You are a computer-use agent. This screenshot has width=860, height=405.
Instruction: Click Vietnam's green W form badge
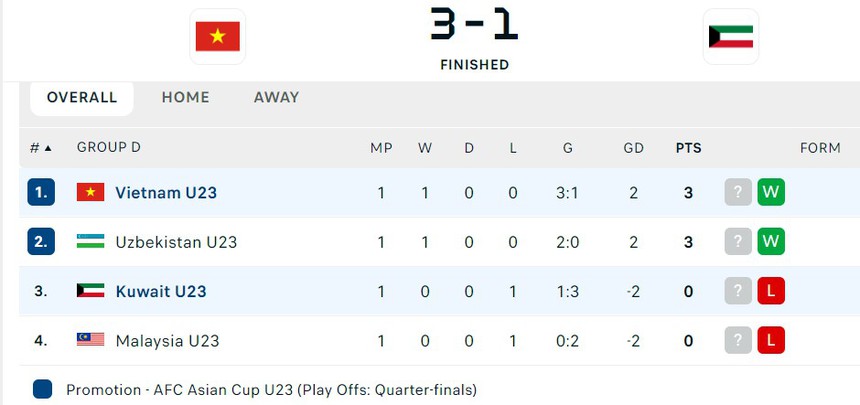771,192
